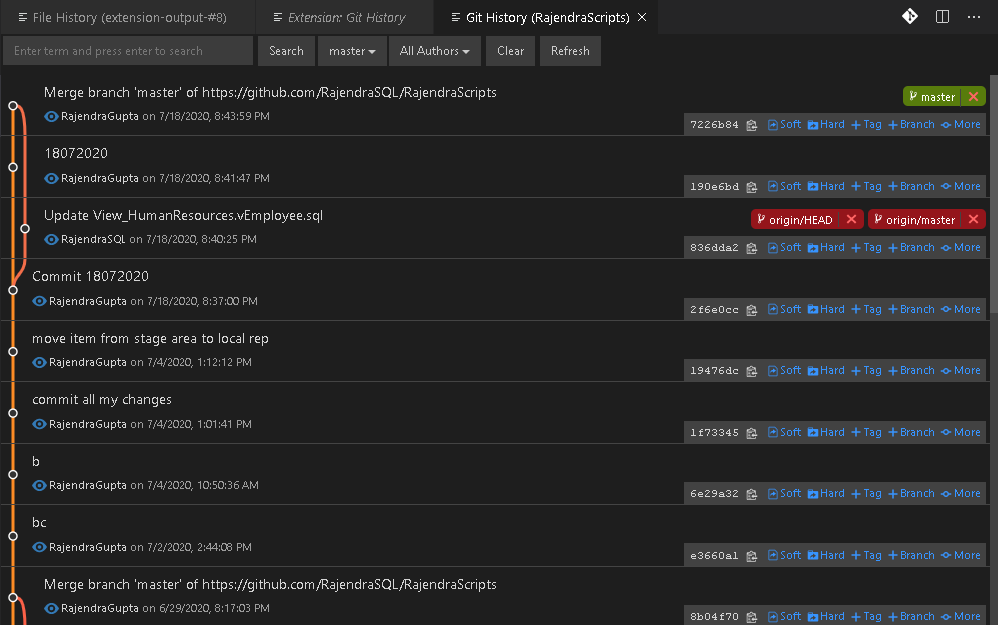The width and height of the screenshot is (998, 625).
Task: Click Soft reset icon for commit 190e6bd
Action: (x=784, y=186)
